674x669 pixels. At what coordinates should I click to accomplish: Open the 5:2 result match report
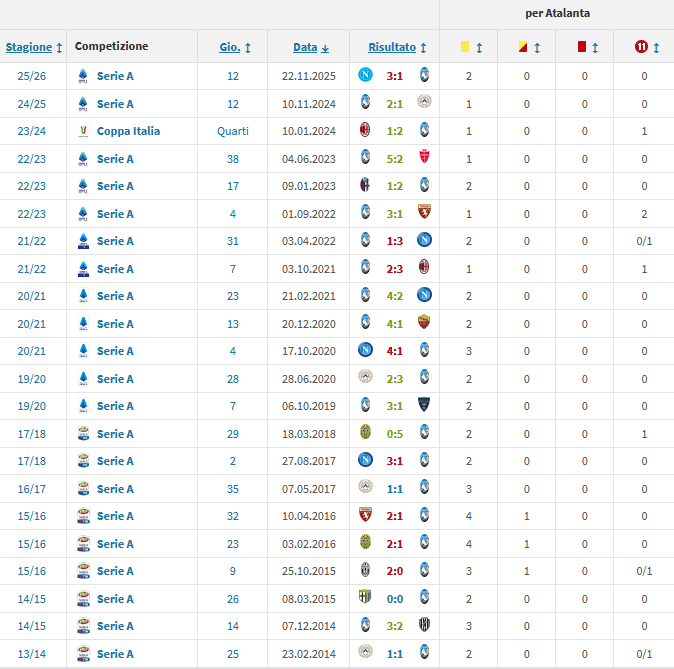394,159
